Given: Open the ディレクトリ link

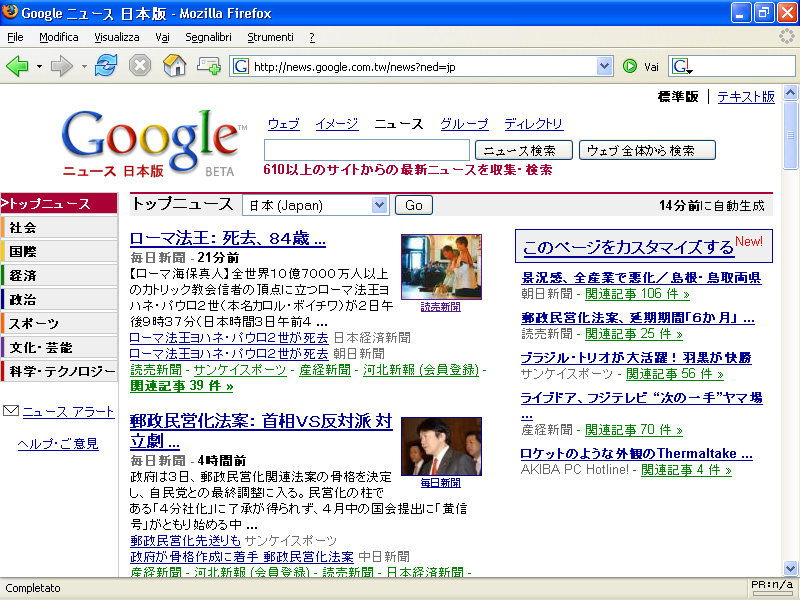Looking at the screenshot, I should 534,124.
